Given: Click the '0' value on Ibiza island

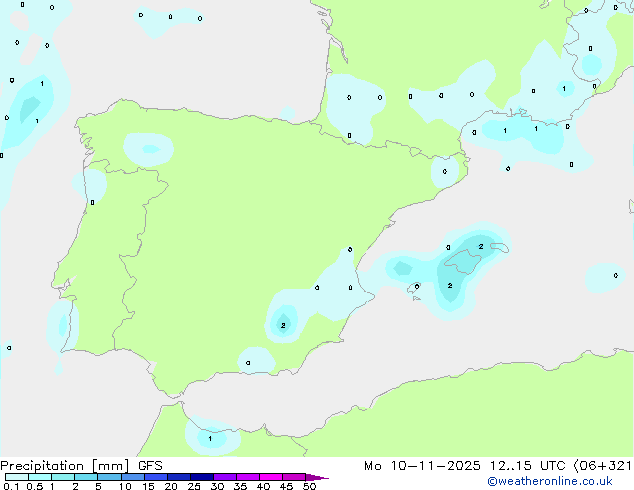Looking at the screenshot, I should (417, 287).
